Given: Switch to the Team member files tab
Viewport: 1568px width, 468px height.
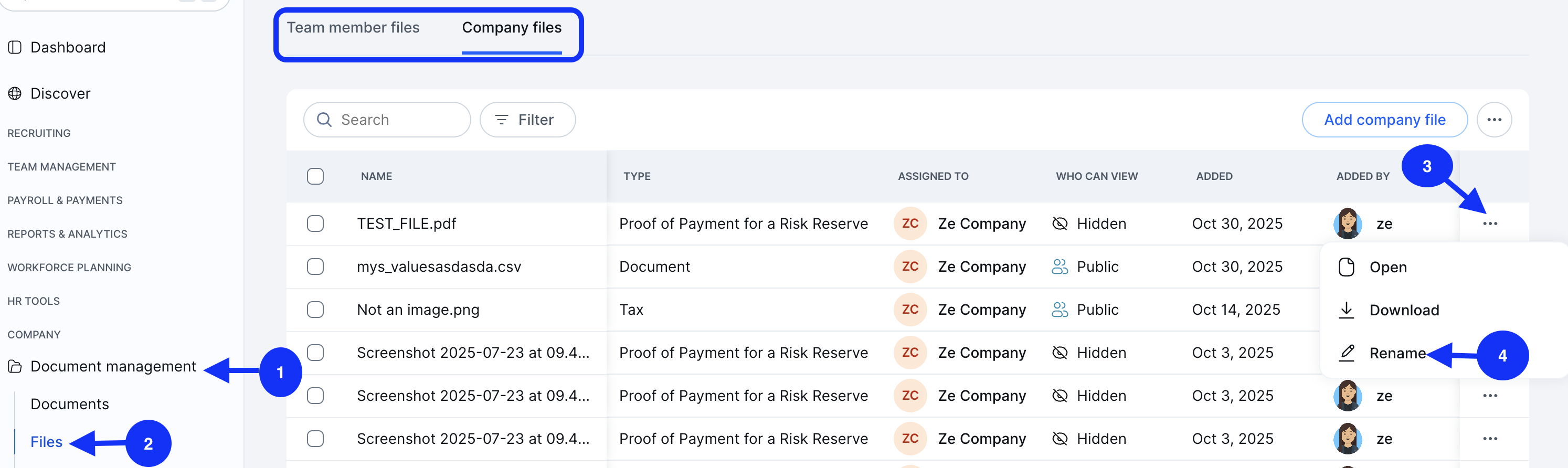Looking at the screenshot, I should [x=353, y=28].
